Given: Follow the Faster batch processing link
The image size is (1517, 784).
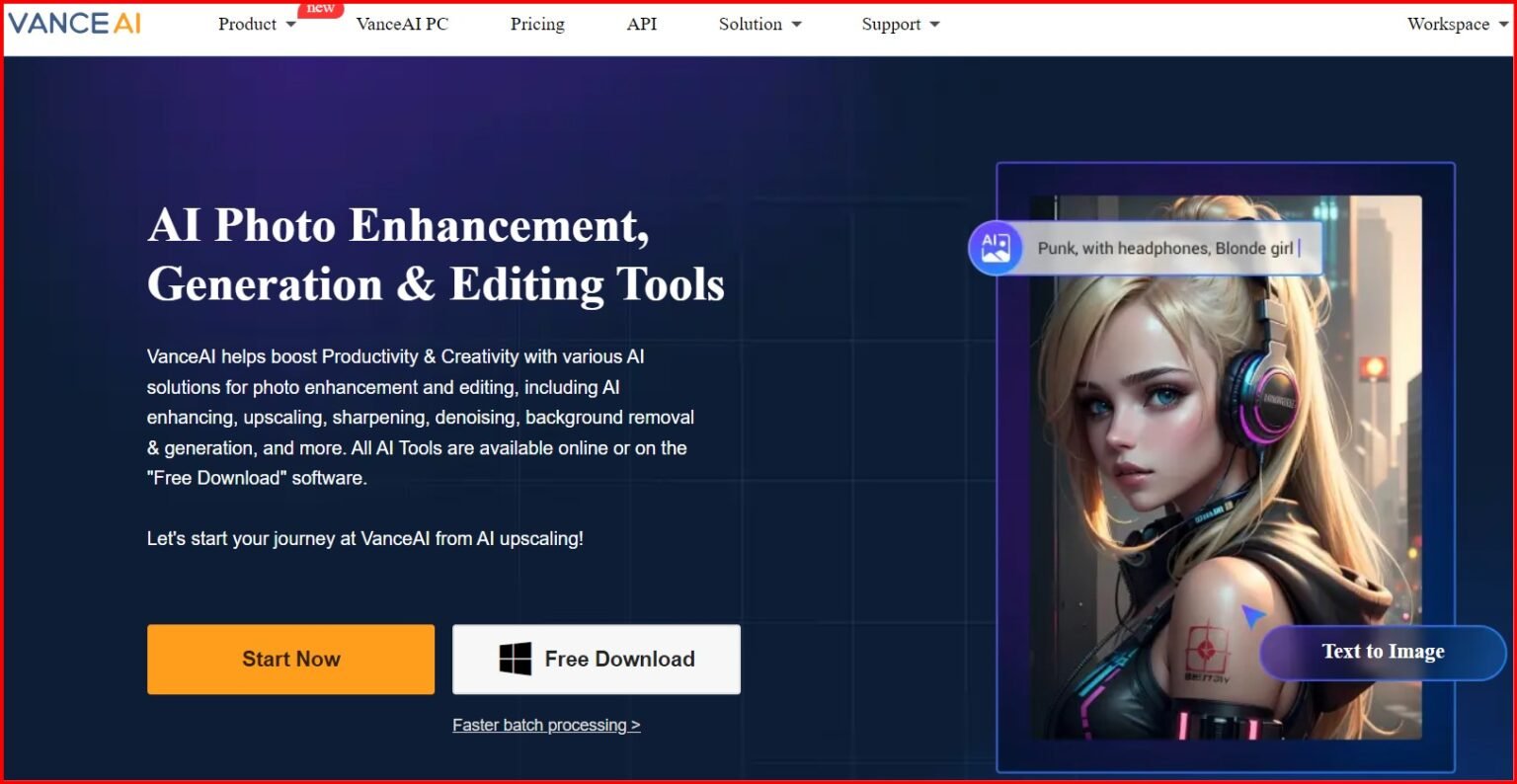Looking at the screenshot, I should pos(546,725).
